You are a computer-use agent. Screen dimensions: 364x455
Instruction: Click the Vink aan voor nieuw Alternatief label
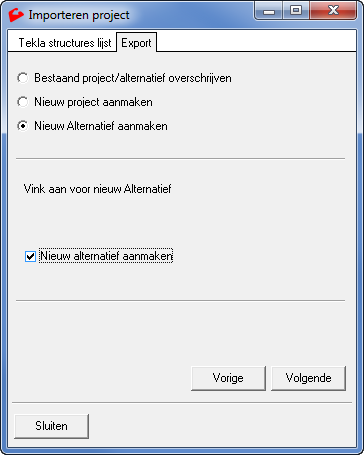(97, 189)
